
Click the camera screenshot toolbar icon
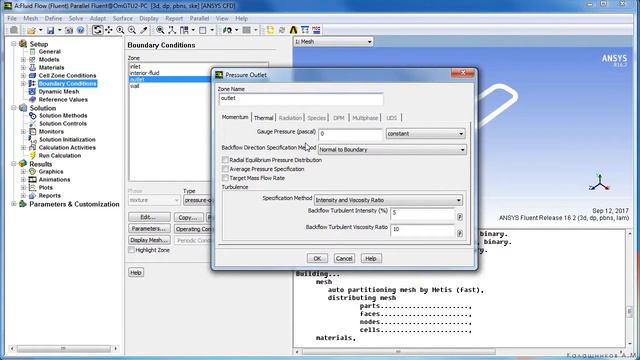click(x=69, y=30)
